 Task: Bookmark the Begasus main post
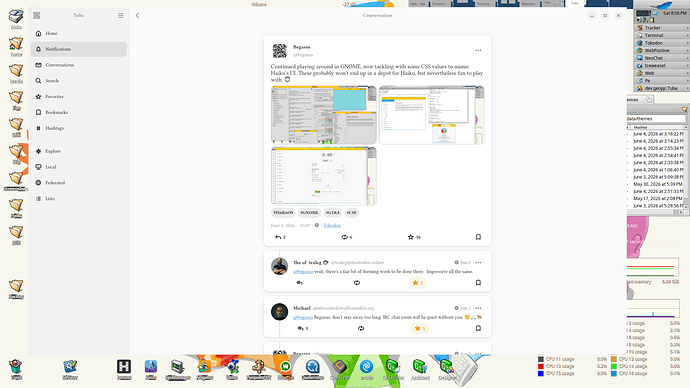coord(478,237)
